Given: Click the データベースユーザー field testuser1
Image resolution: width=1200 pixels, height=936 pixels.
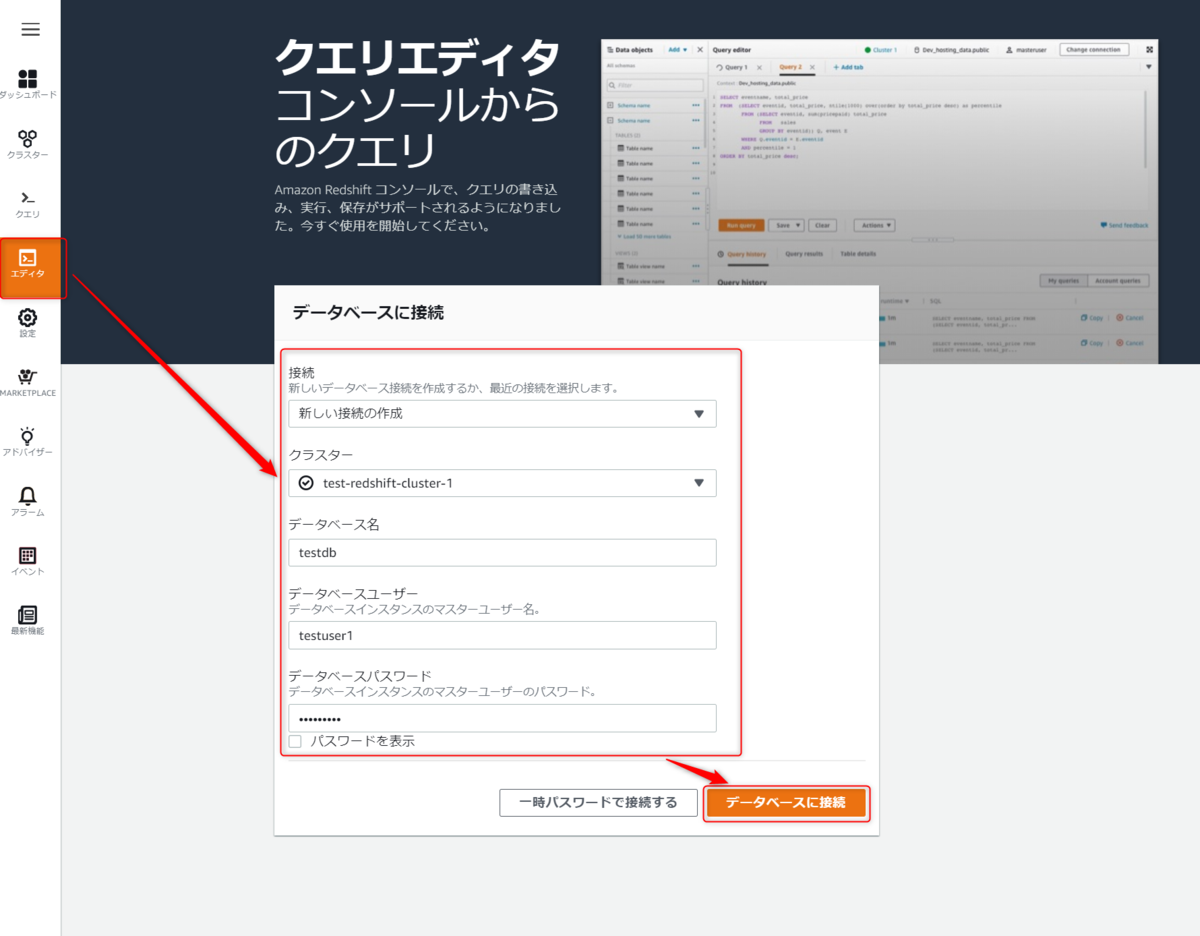Looking at the screenshot, I should (x=502, y=635).
